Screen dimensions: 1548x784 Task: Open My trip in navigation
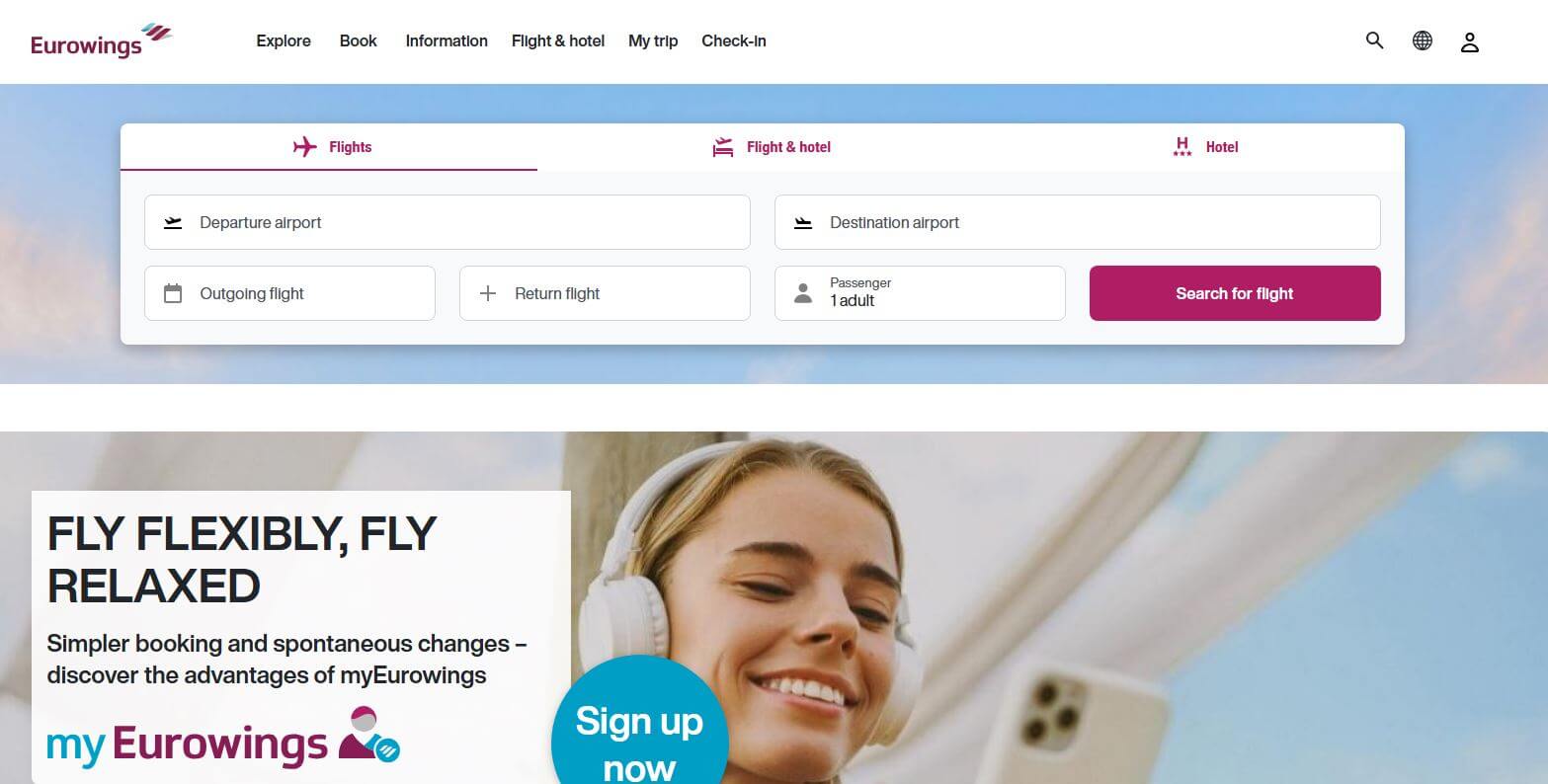(653, 40)
